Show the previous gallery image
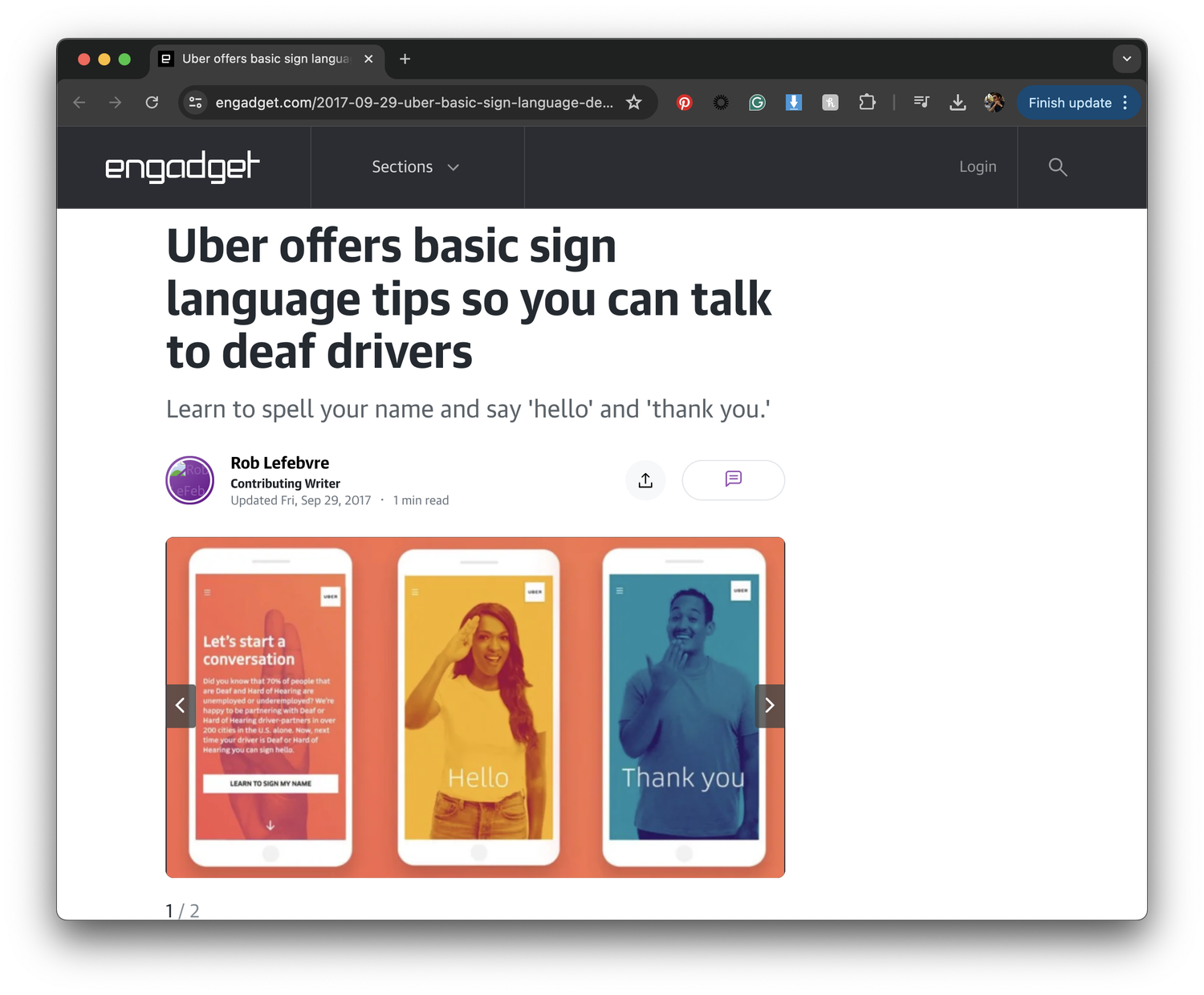The width and height of the screenshot is (1204, 995). (x=181, y=705)
